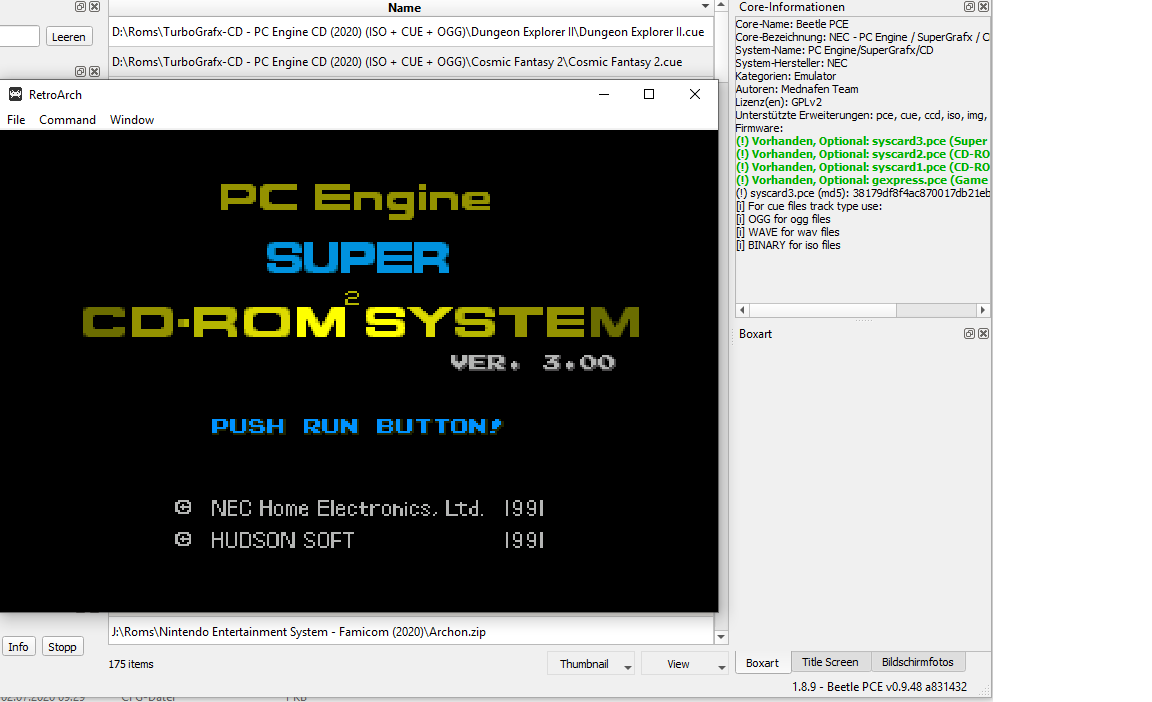Click the 175 items status text
This screenshot has width=1152, height=702.
(x=131, y=664)
